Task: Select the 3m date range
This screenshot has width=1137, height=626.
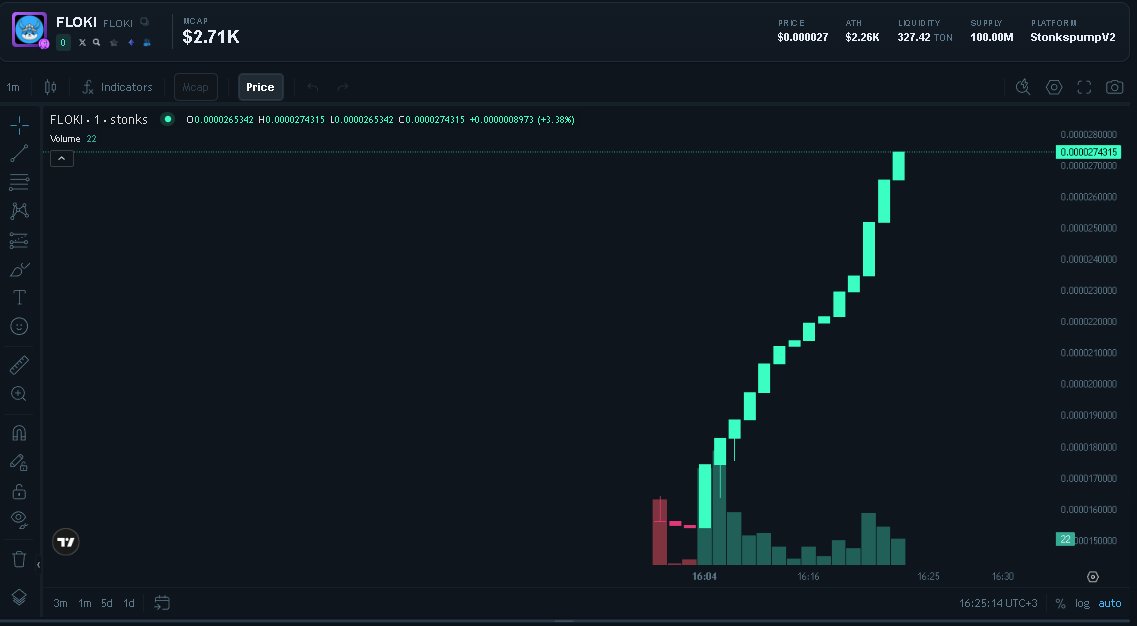Action: [x=60, y=603]
